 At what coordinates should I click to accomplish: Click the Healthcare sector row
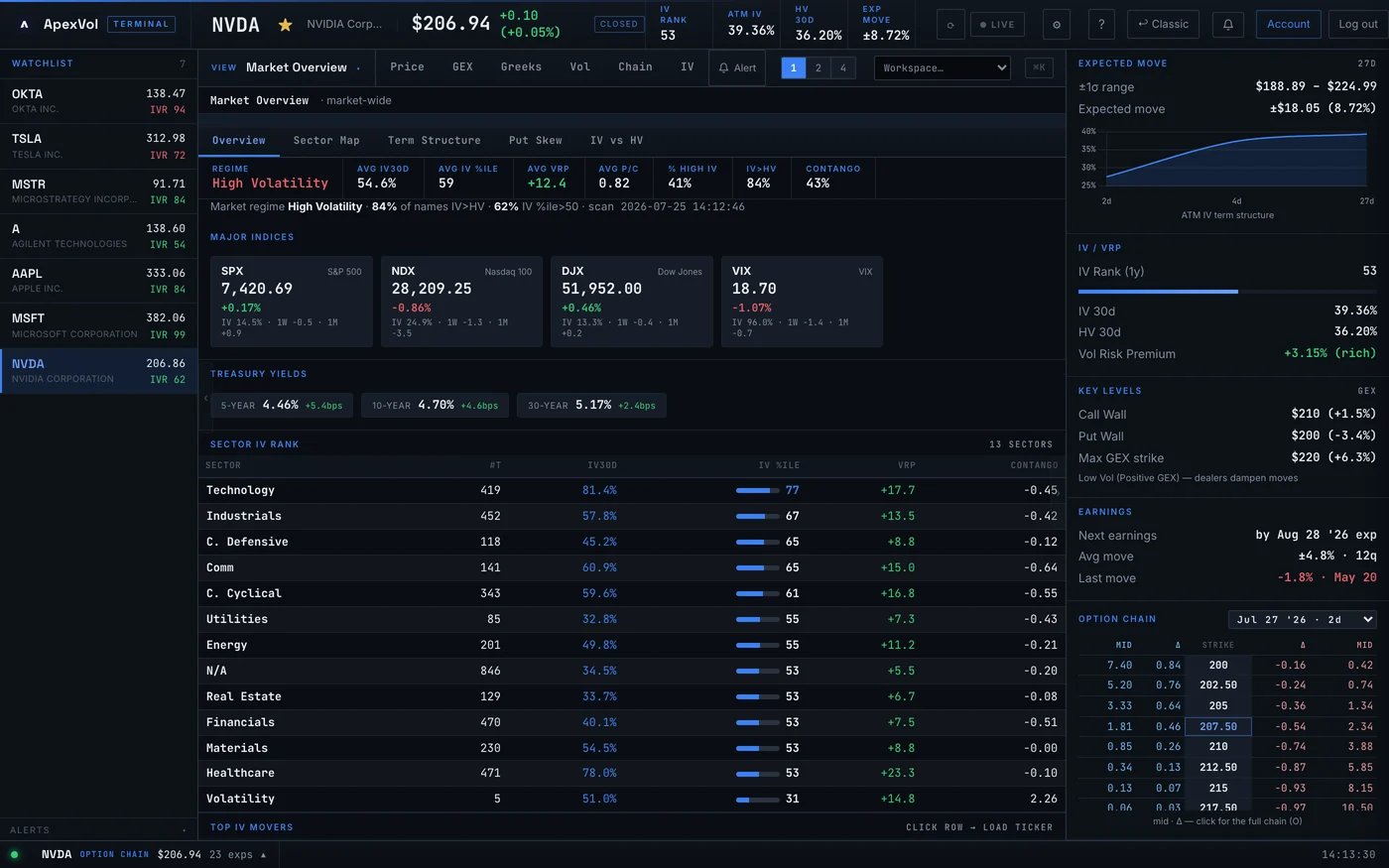tap(631, 773)
